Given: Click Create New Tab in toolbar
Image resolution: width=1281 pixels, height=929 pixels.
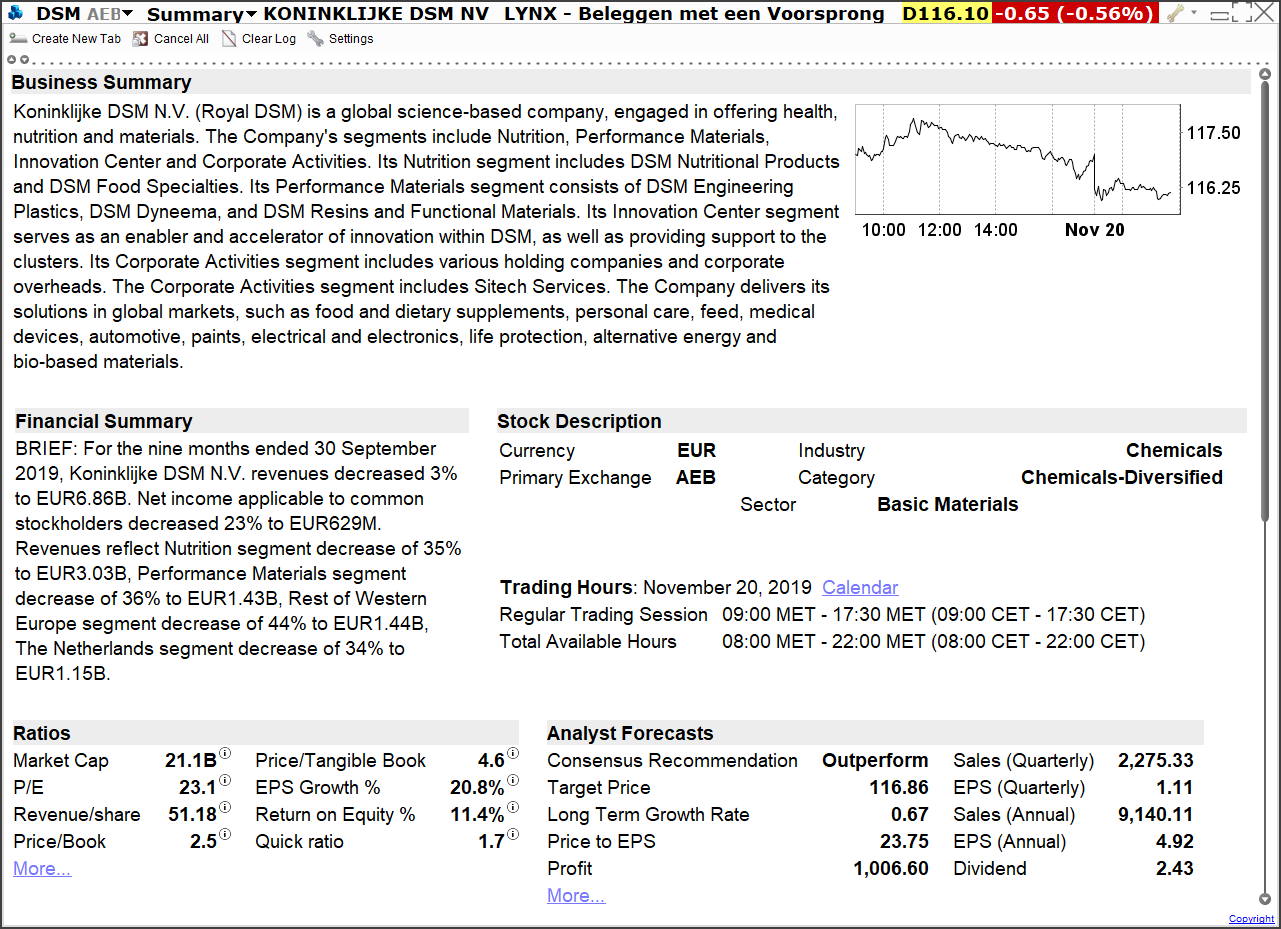Looking at the screenshot, I should (65, 38).
